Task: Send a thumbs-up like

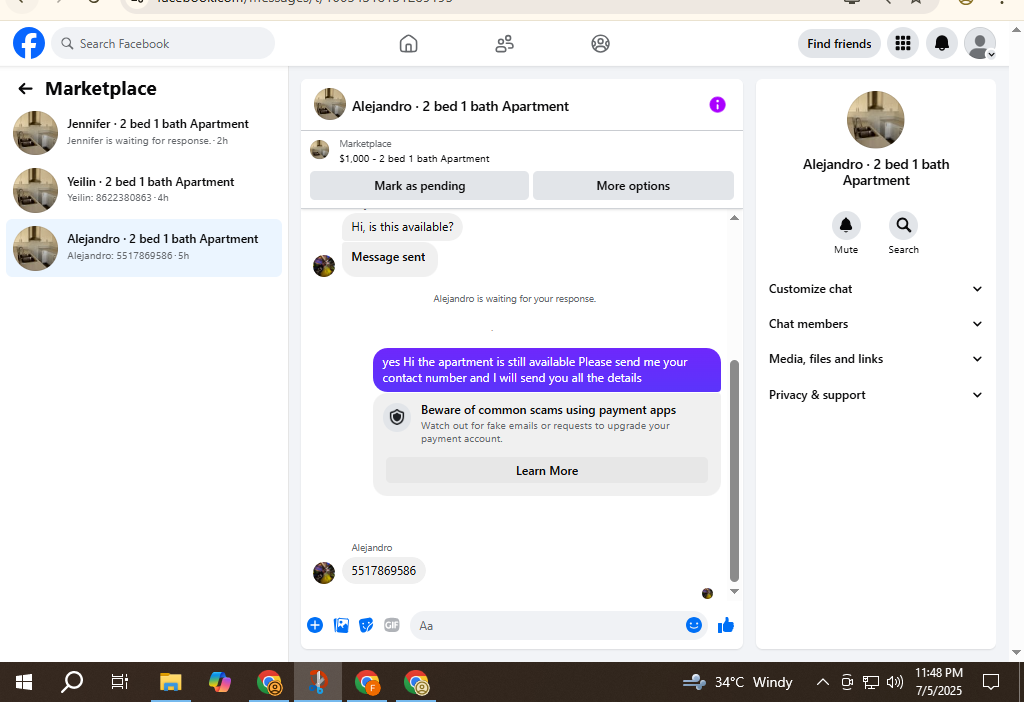Action: coord(726,626)
